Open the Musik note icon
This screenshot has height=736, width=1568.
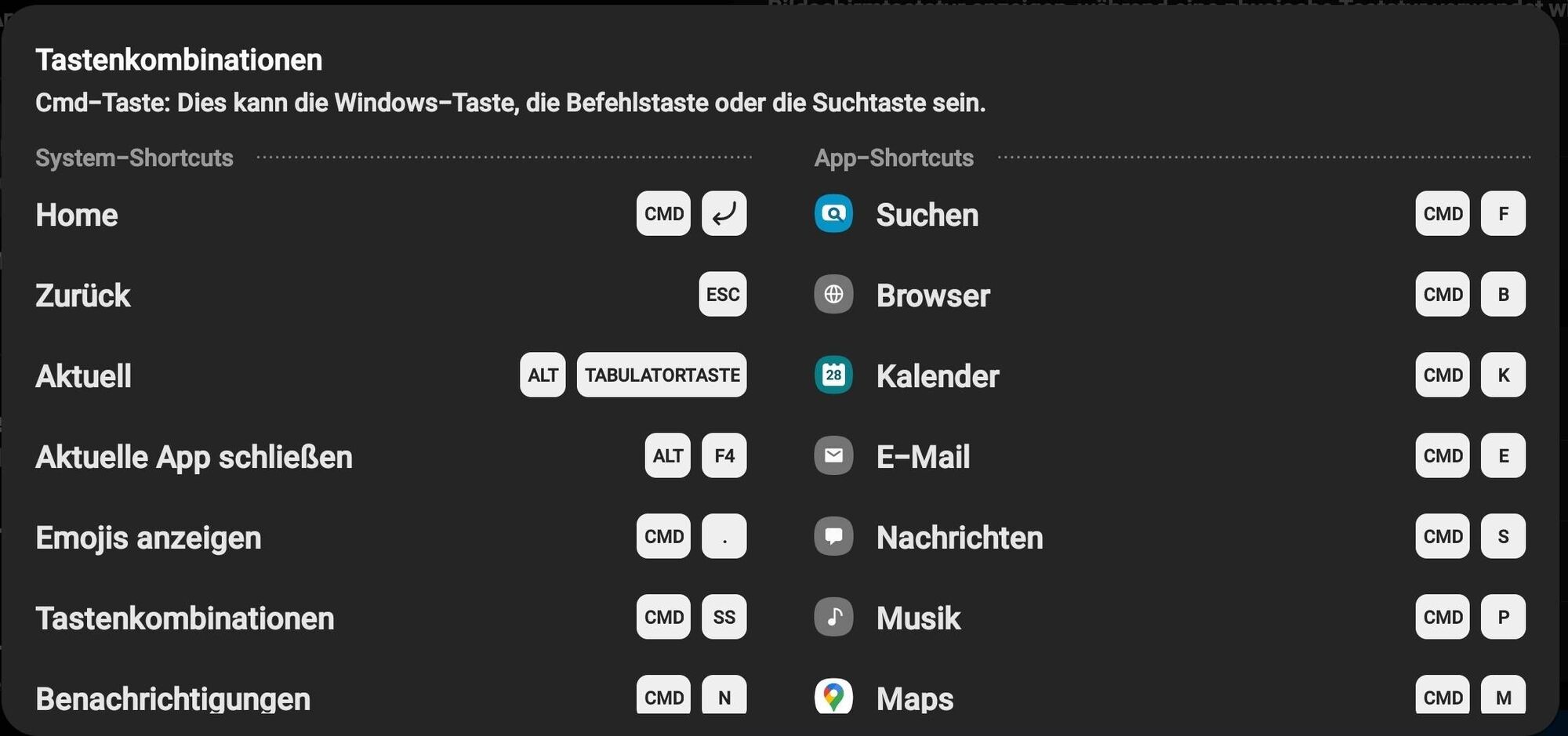point(833,618)
